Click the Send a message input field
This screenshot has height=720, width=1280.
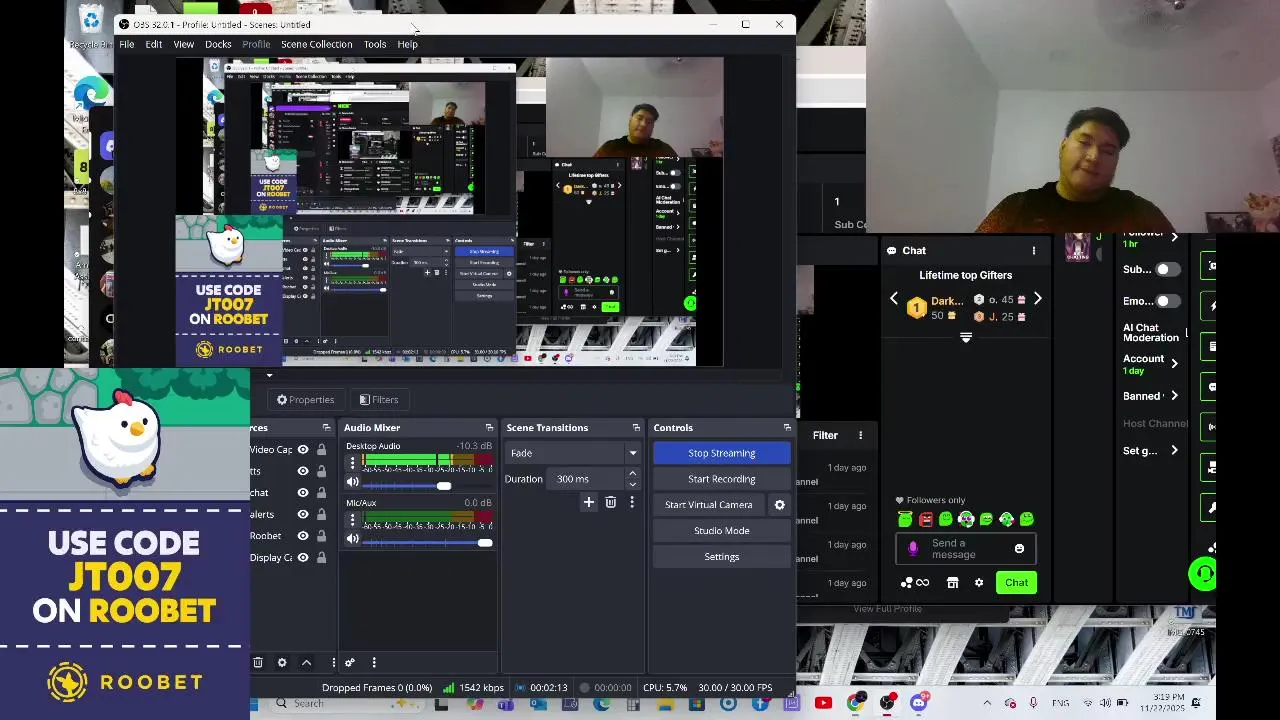(x=964, y=549)
